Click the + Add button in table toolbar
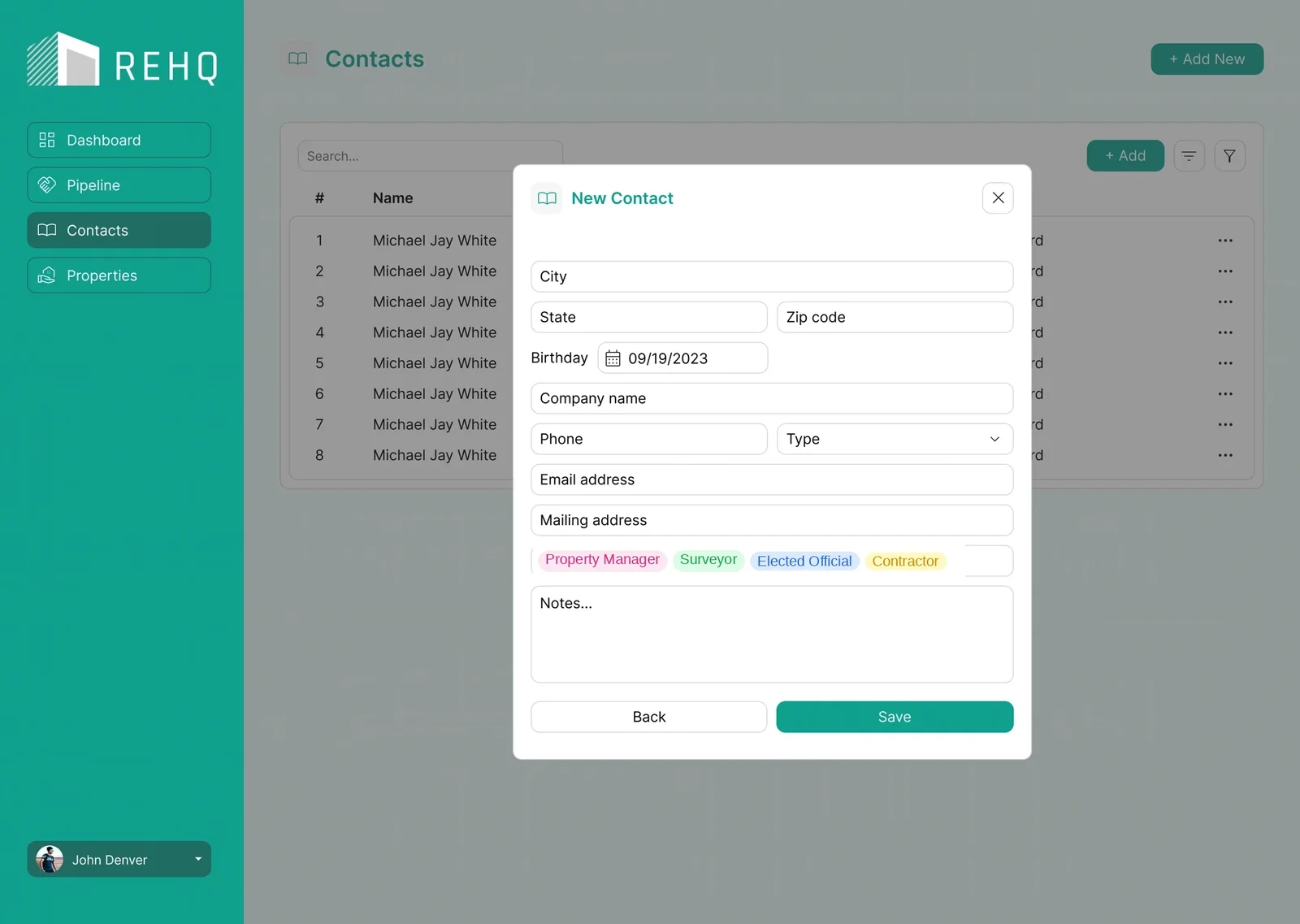The height and width of the screenshot is (924, 1300). click(x=1125, y=156)
